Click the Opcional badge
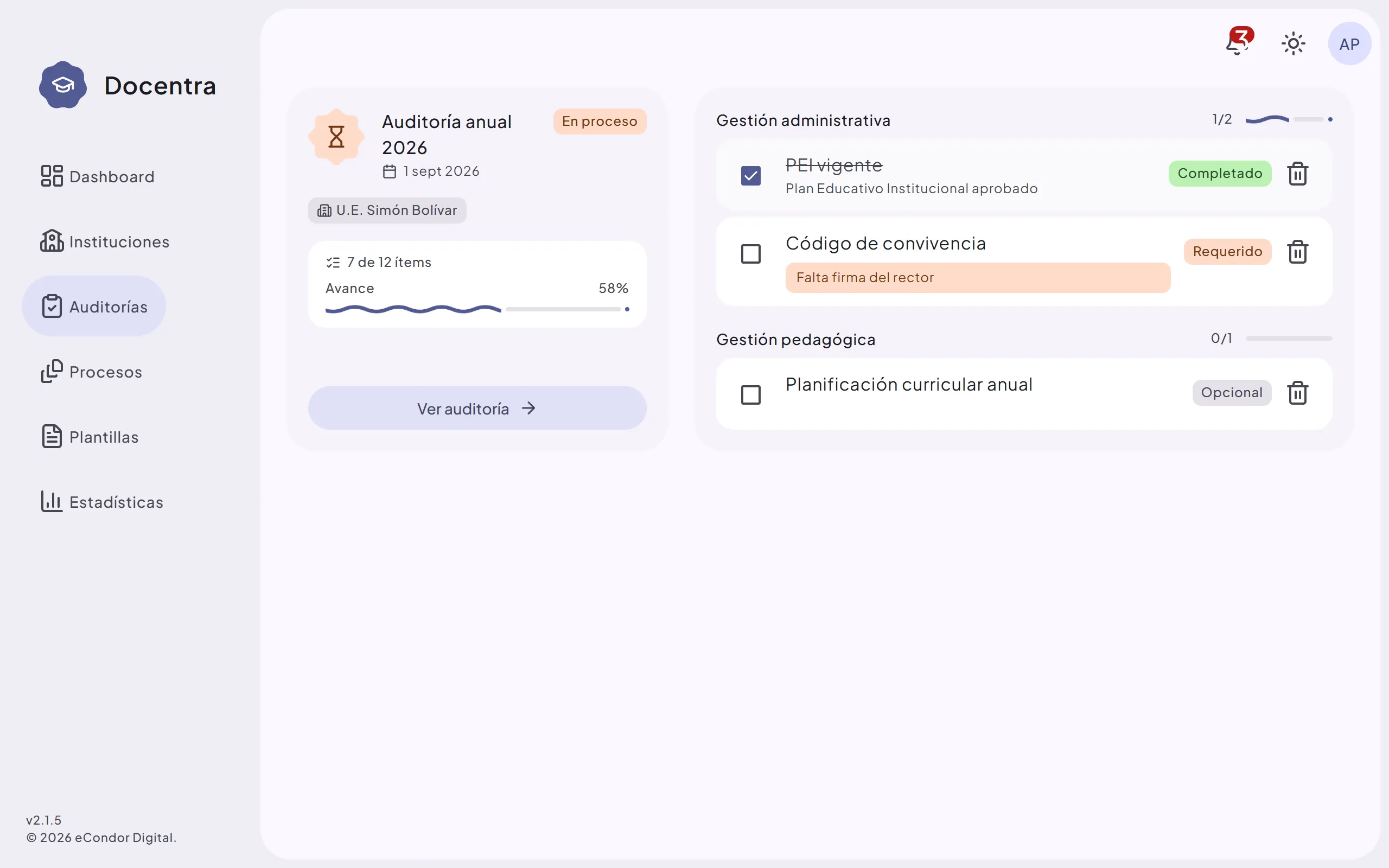The image size is (1389, 868). 1232,393
